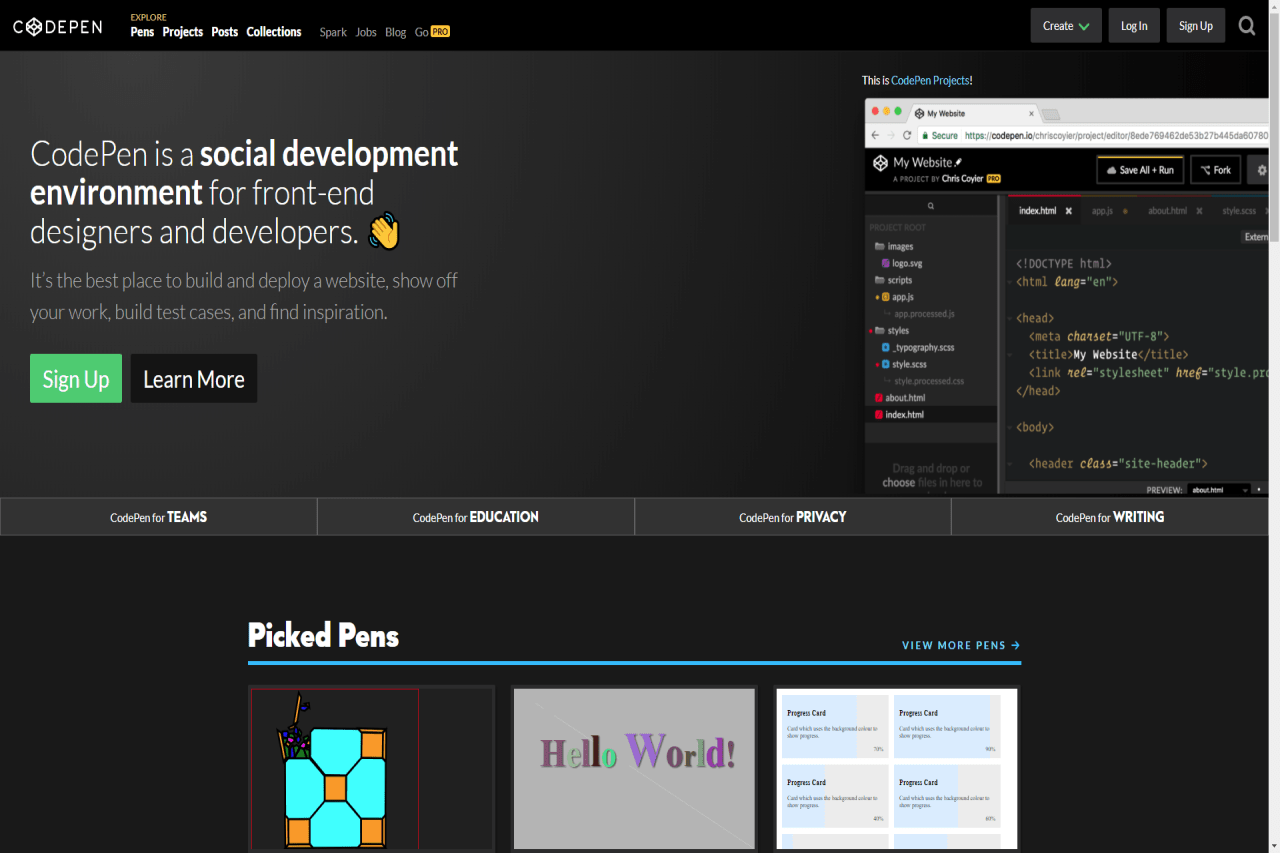Select the app.js tab in editor screenshot
This screenshot has width=1280, height=853.
(x=1102, y=211)
